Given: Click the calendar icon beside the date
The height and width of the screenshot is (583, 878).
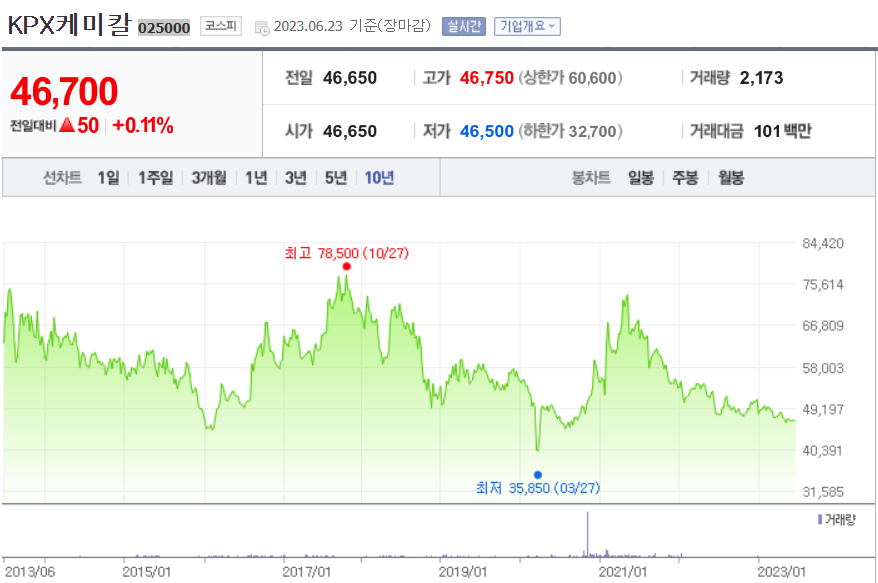Looking at the screenshot, I should point(262,28).
